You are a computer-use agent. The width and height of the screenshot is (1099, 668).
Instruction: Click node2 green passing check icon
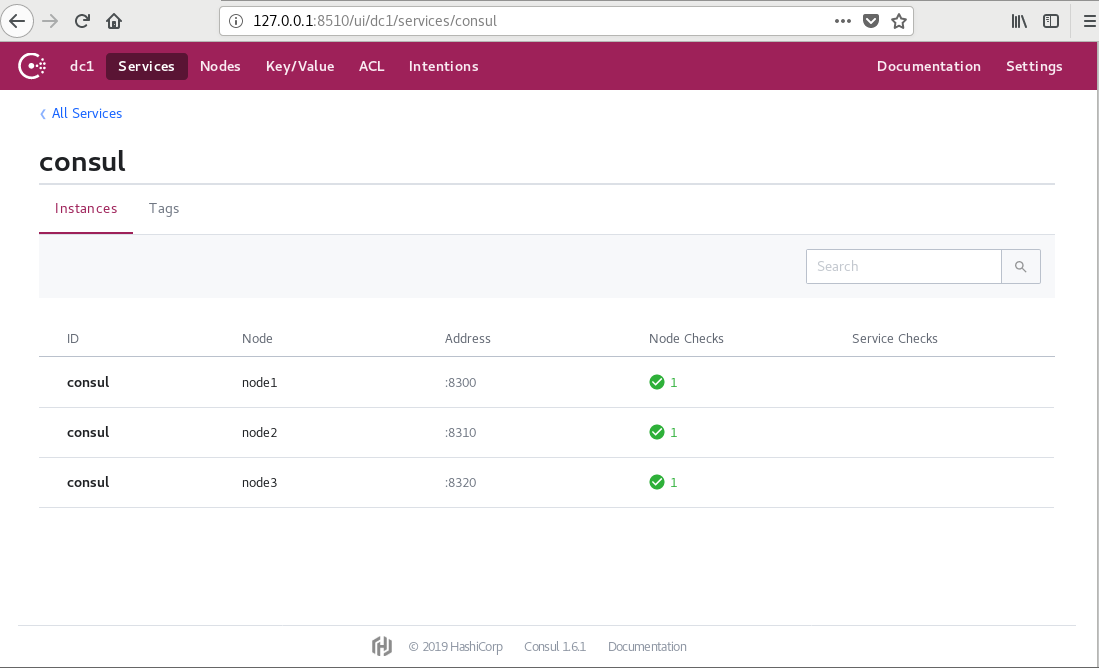pyautogui.click(x=657, y=432)
